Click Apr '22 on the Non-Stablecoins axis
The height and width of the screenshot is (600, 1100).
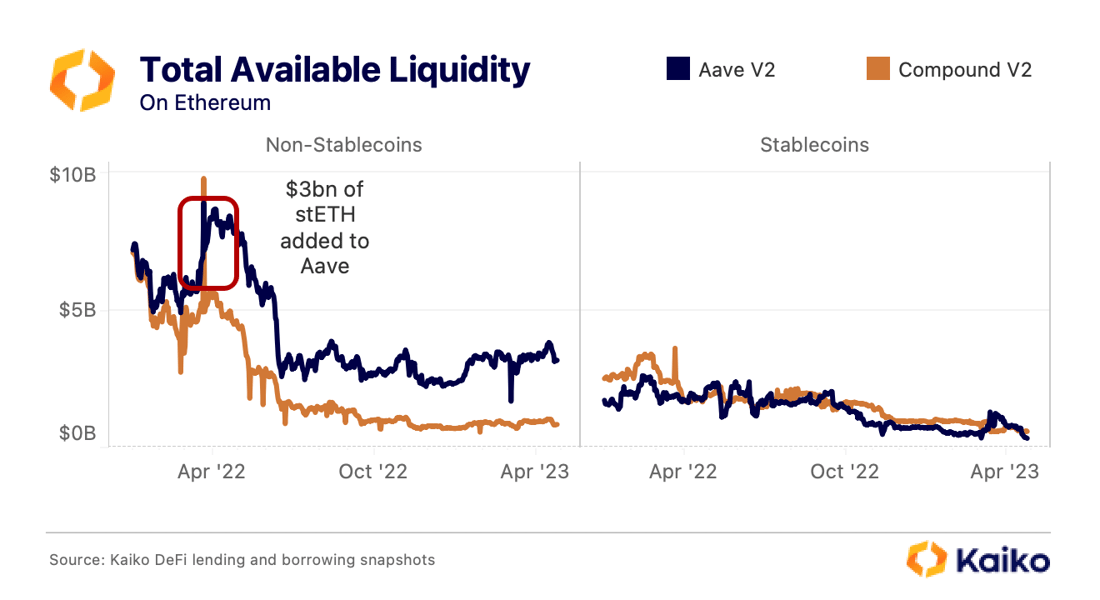pos(211,472)
